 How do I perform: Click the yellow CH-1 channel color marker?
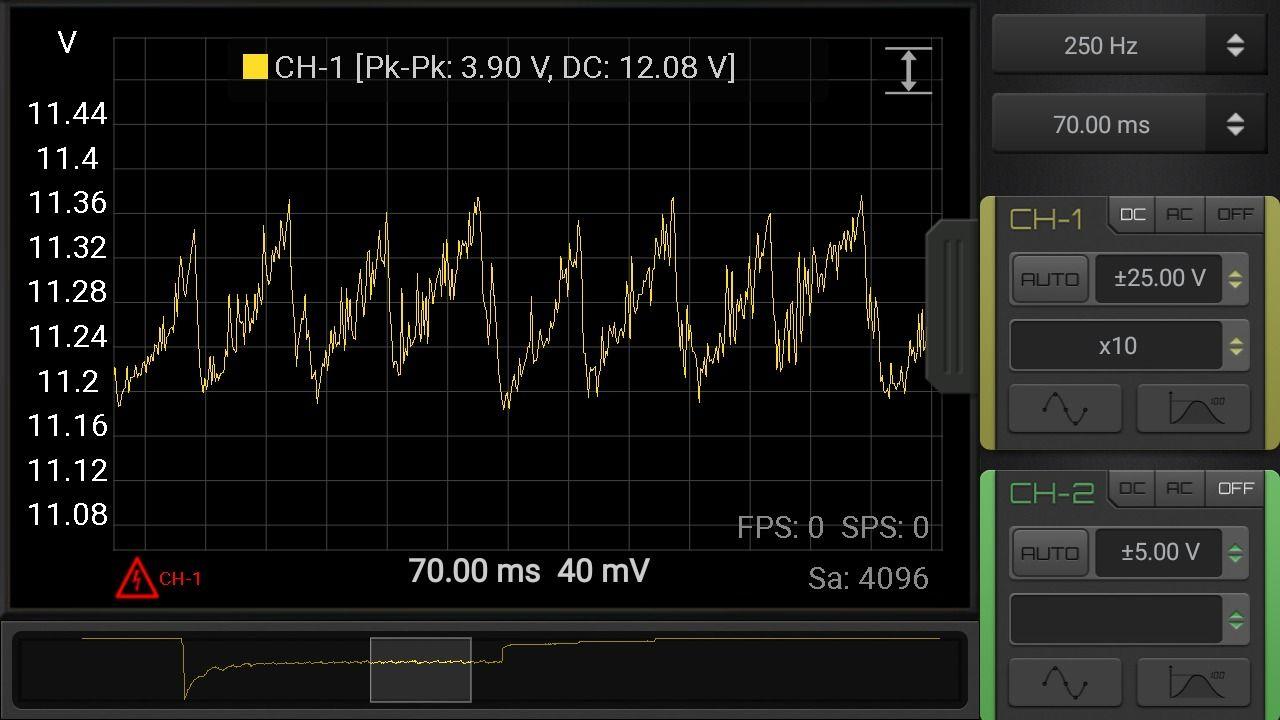click(254, 67)
